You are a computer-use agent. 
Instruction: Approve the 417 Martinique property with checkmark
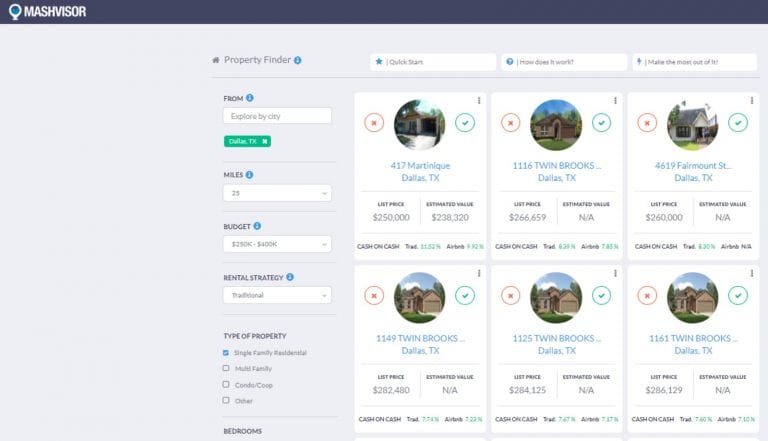(465, 123)
